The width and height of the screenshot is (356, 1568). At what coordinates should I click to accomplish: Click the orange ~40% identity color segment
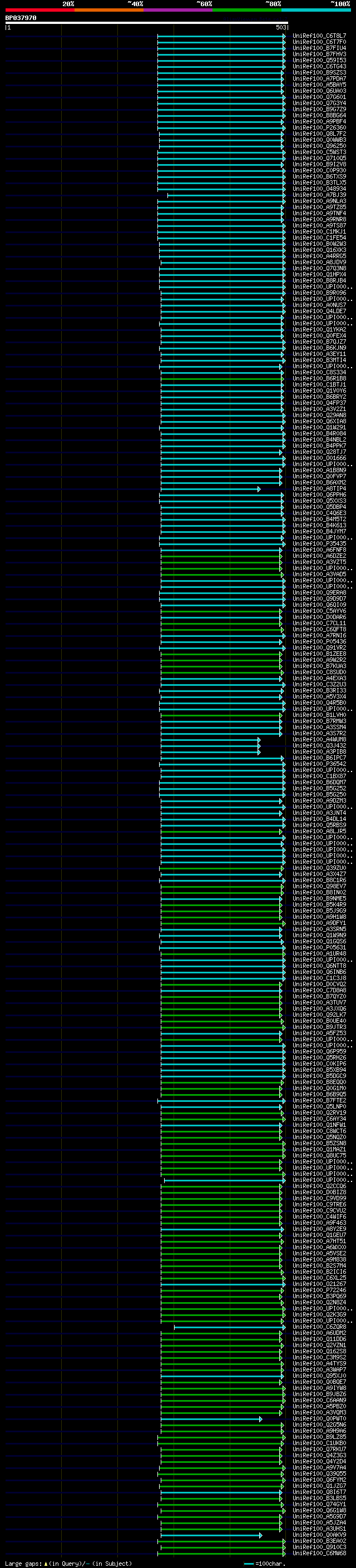click(x=109, y=11)
